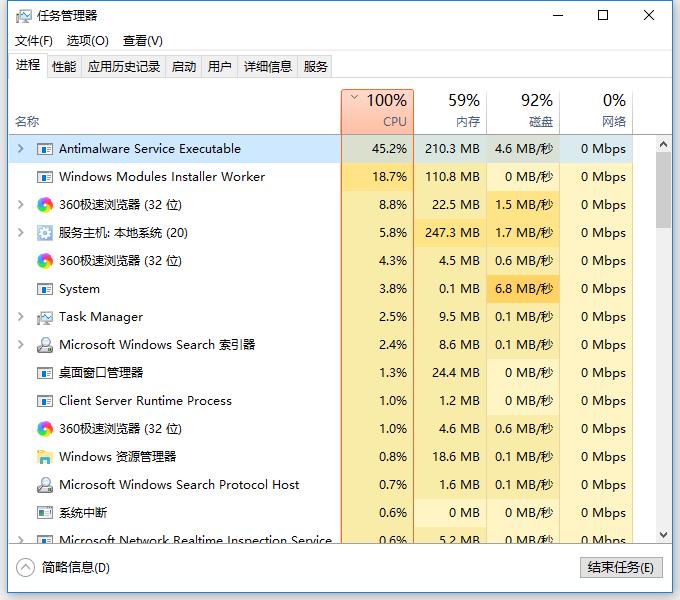Click the 2.5% CPU value for Task Manager
Viewport: 680px width, 600px height.
[392, 317]
